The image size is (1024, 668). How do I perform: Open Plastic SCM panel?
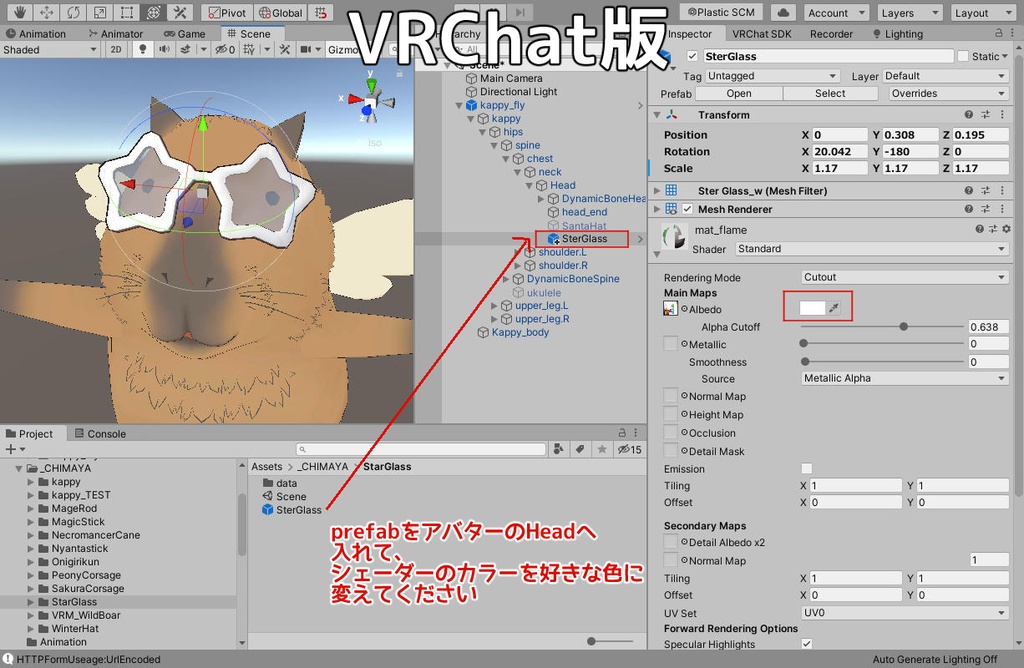[x=721, y=12]
